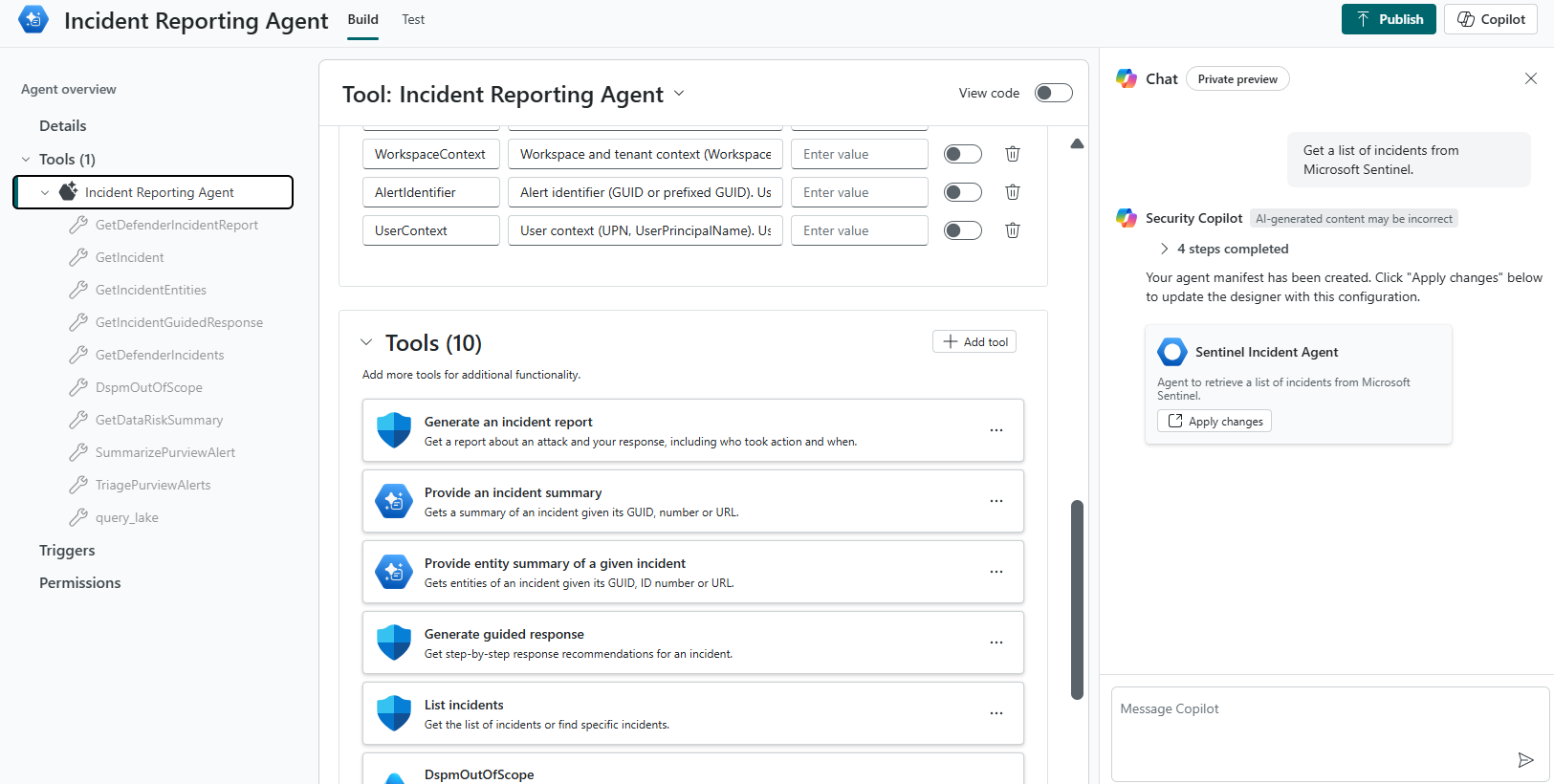Switch to the Test tab

click(413, 19)
